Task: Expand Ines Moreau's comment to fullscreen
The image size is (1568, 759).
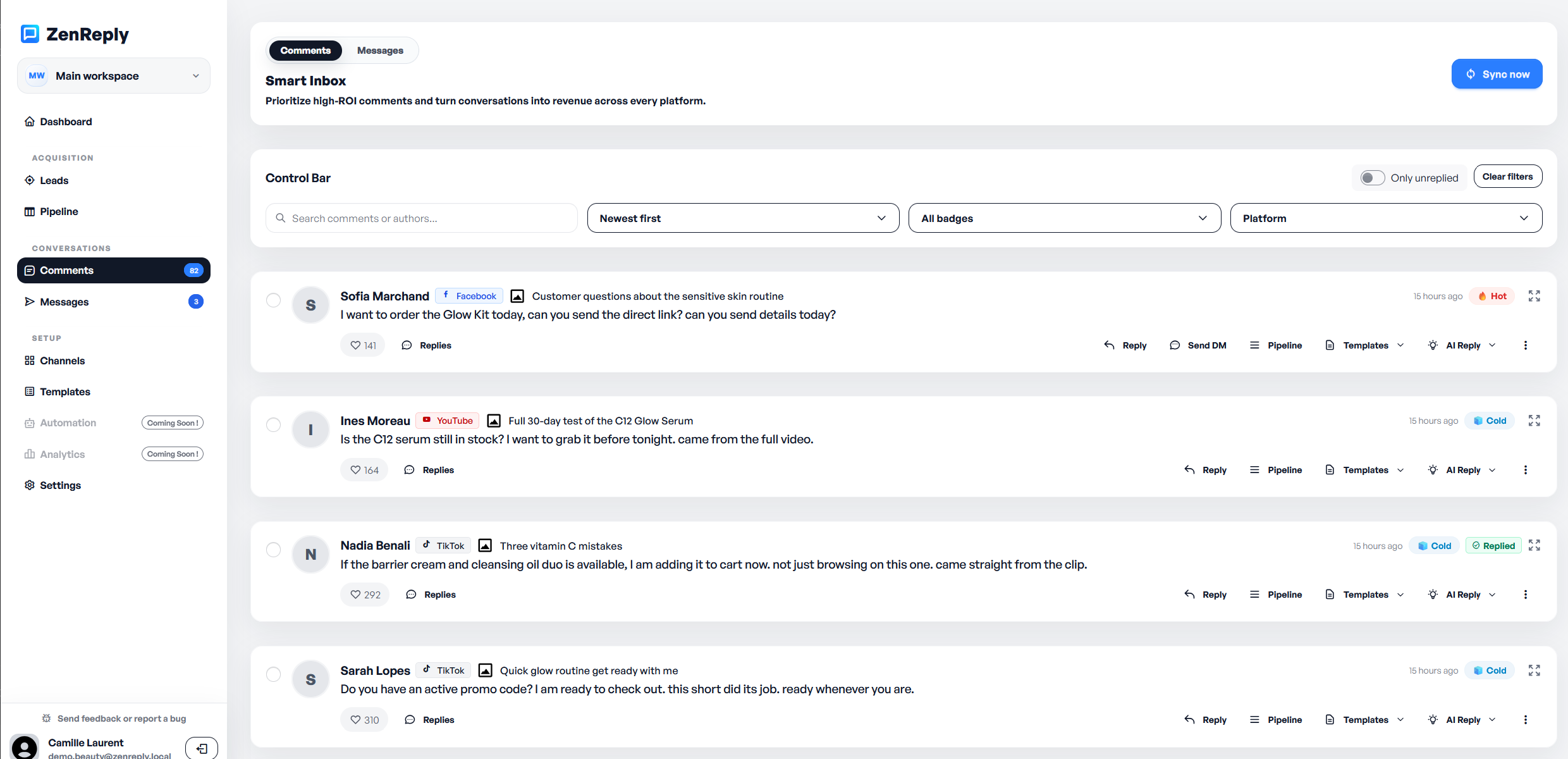Action: [1534, 421]
